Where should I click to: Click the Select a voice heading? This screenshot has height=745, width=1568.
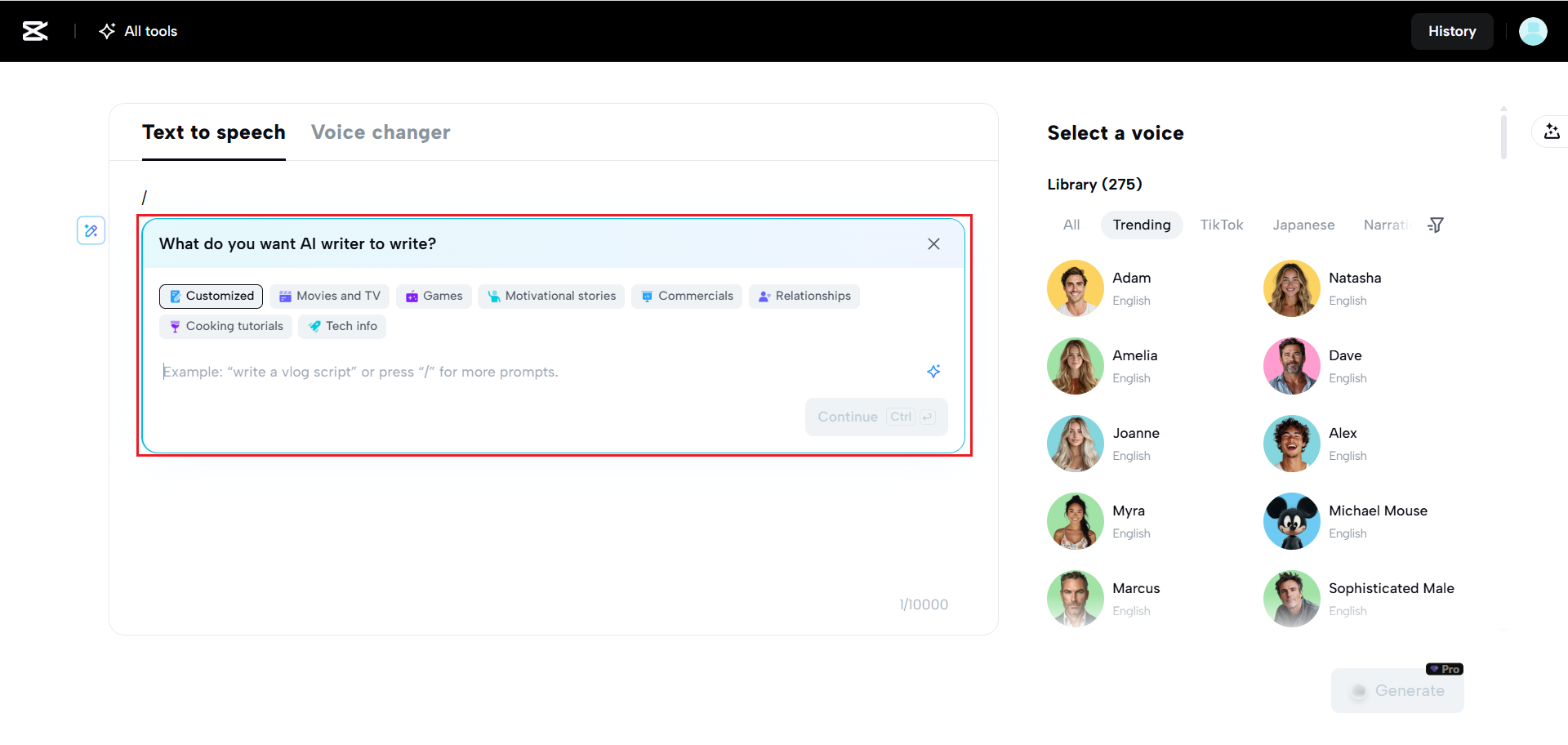[1116, 133]
